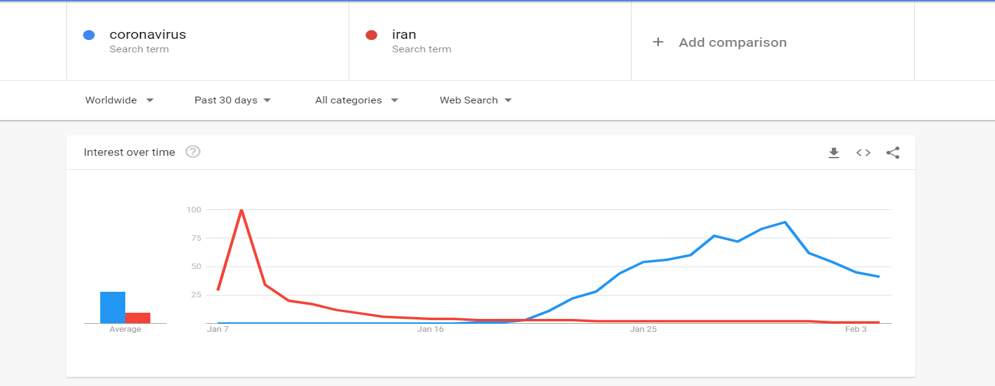Click the blue average bar for coronavirus
The height and width of the screenshot is (386, 995).
[x=112, y=307]
